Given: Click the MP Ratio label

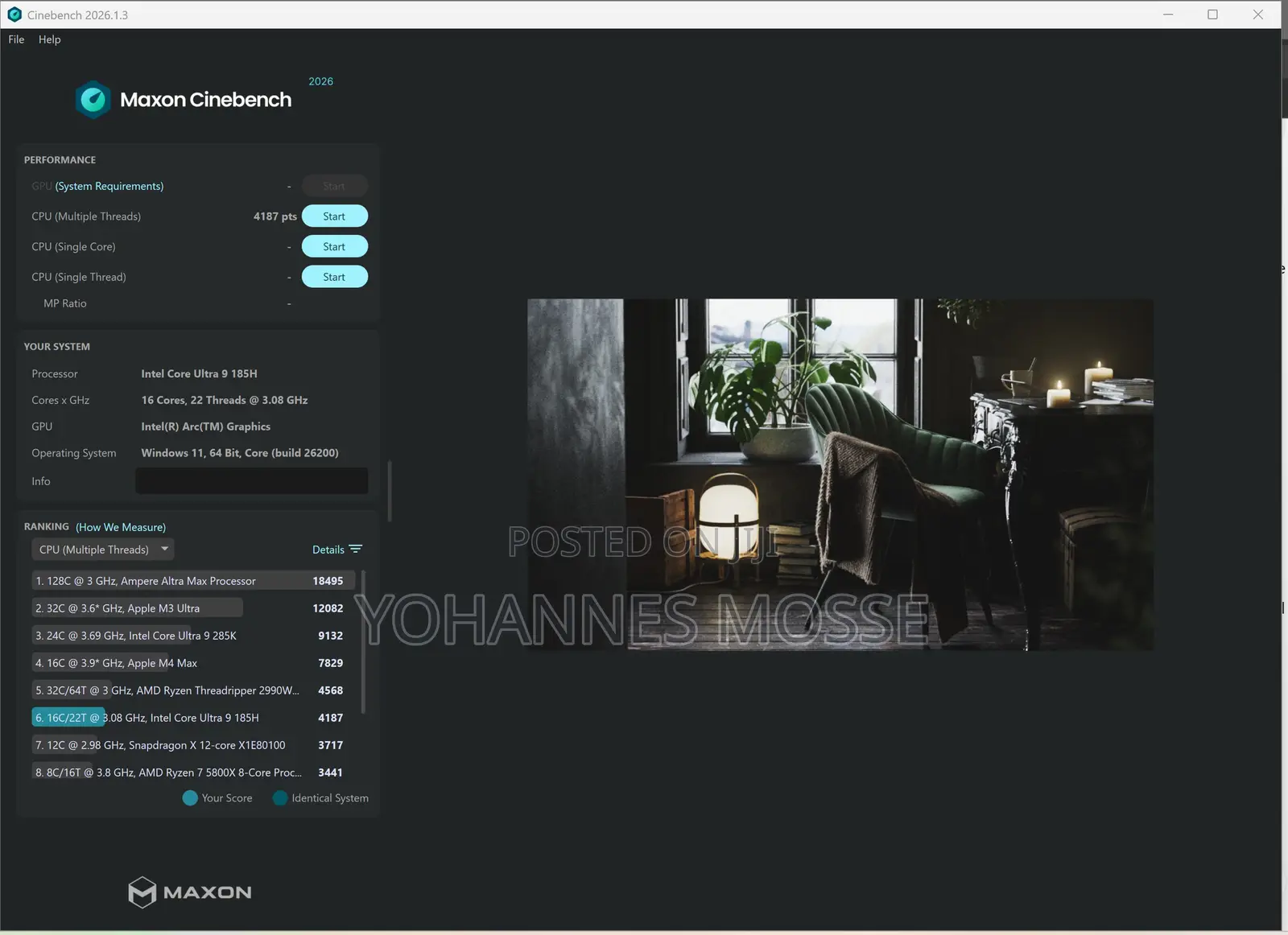Looking at the screenshot, I should pyautogui.click(x=65, y=303).
